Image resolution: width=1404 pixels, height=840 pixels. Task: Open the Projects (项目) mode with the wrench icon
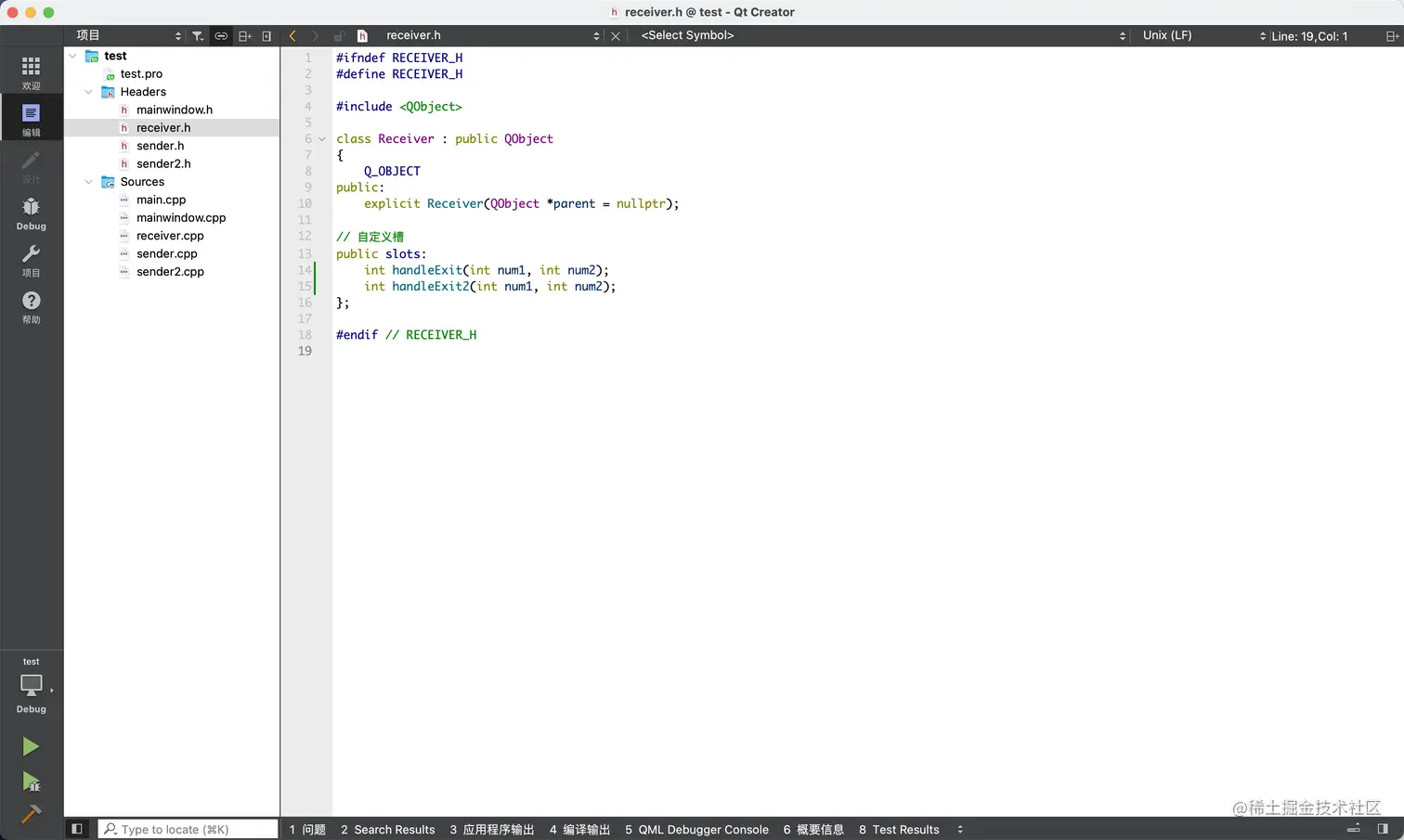coord(31,260)
